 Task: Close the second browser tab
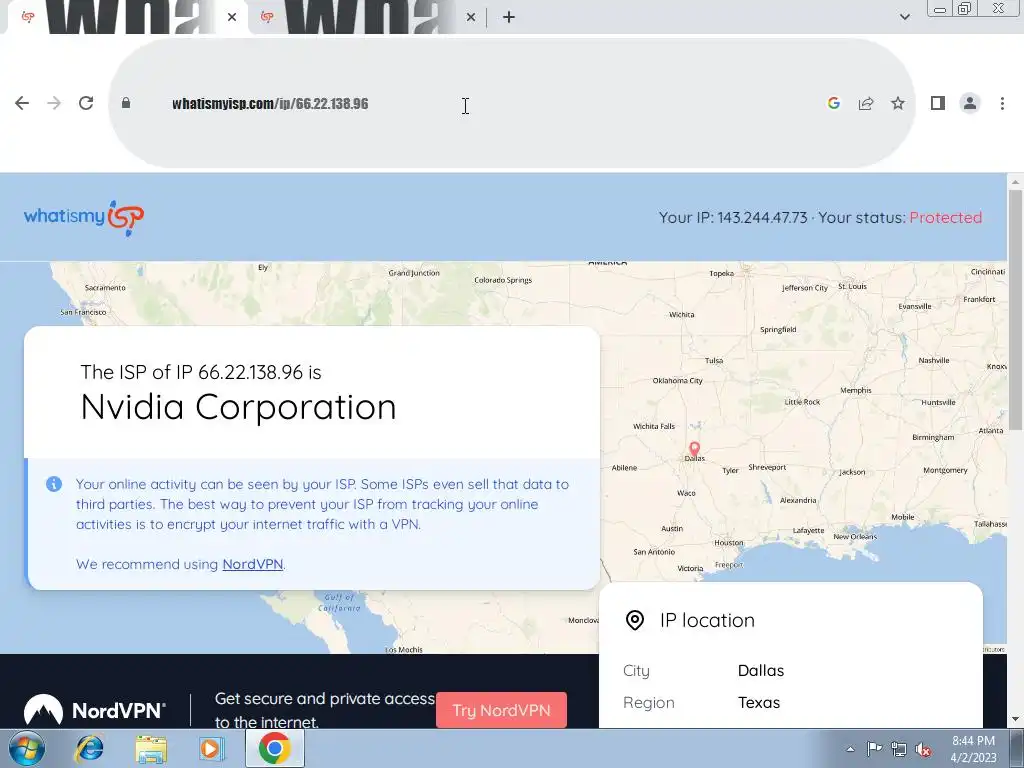point(471,17)
